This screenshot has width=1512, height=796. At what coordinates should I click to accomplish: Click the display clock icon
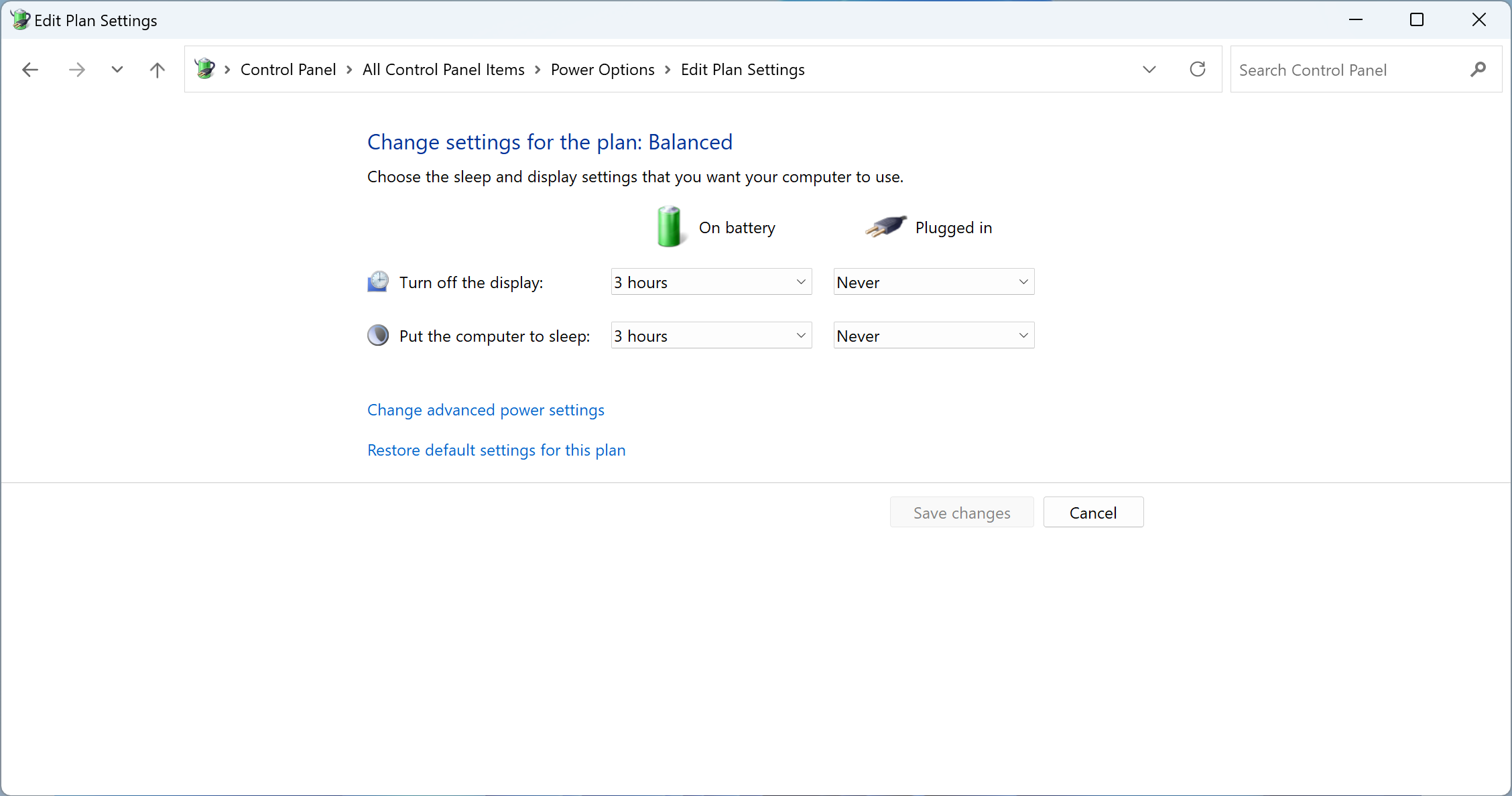pyautogui.click(x=378, y=281)
